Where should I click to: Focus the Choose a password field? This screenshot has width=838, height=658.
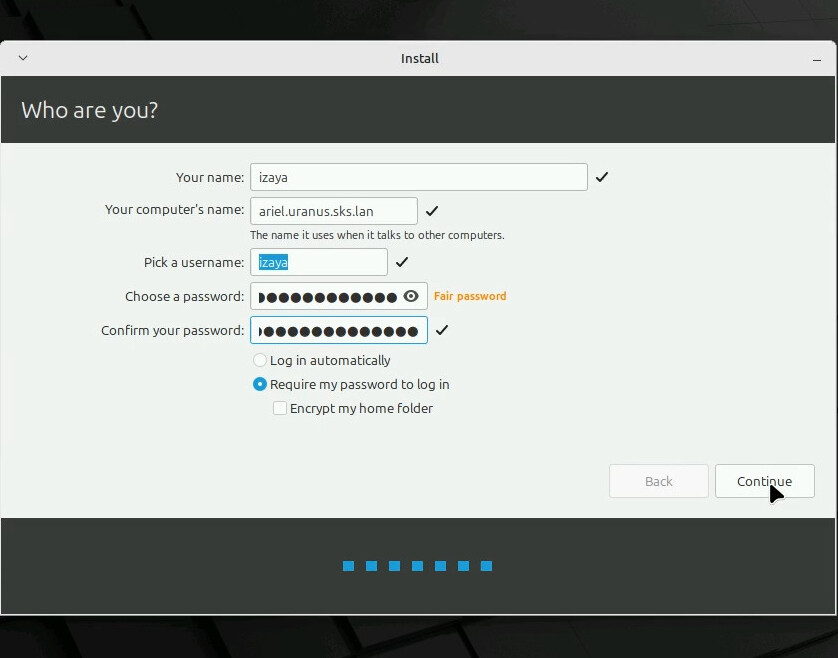(x=326, y=296)
